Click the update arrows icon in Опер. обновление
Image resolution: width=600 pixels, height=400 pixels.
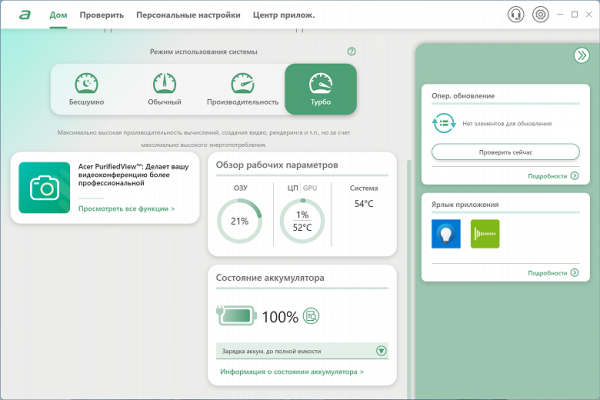[444, 122]
